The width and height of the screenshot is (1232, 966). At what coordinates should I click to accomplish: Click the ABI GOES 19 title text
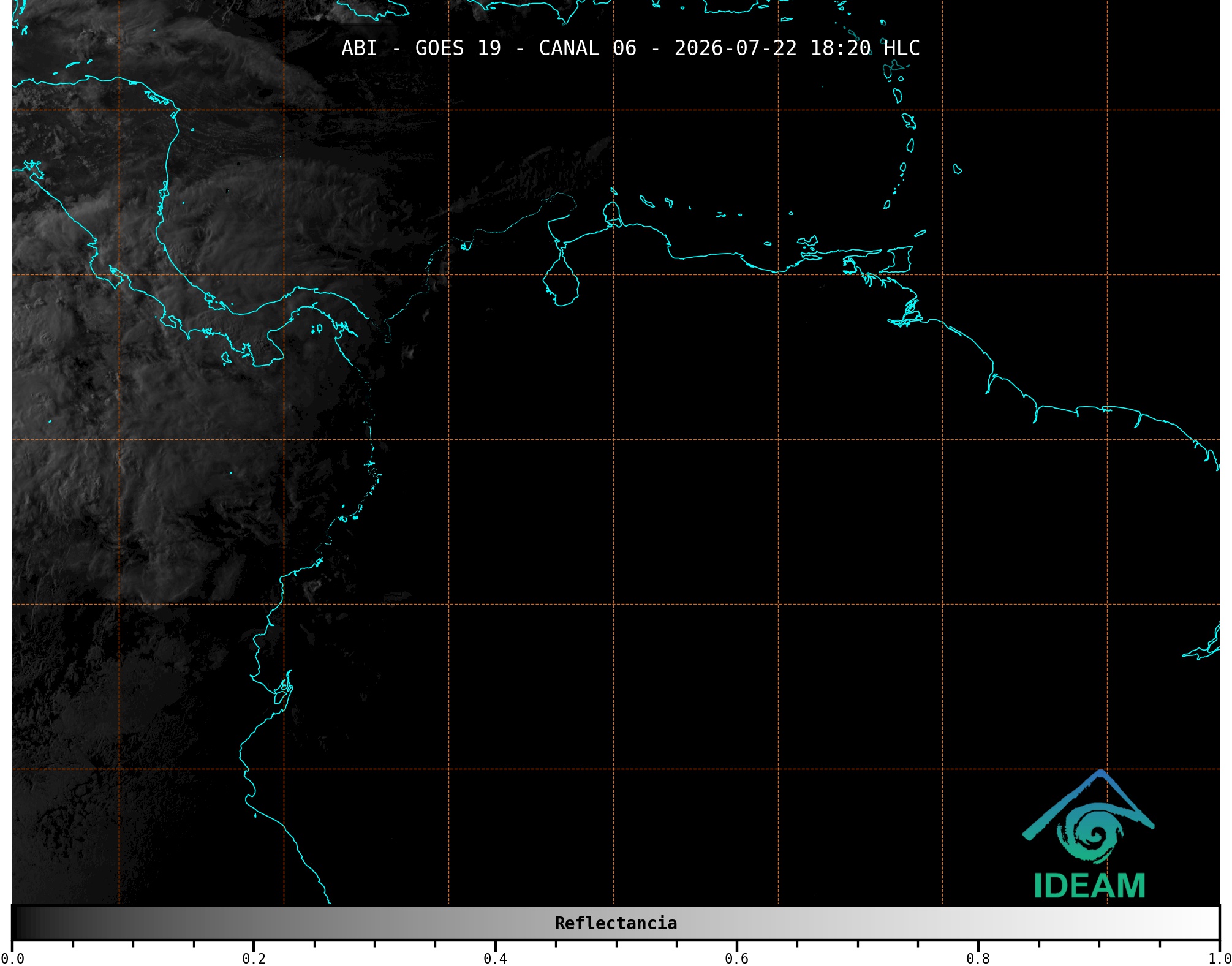[630, 48]
